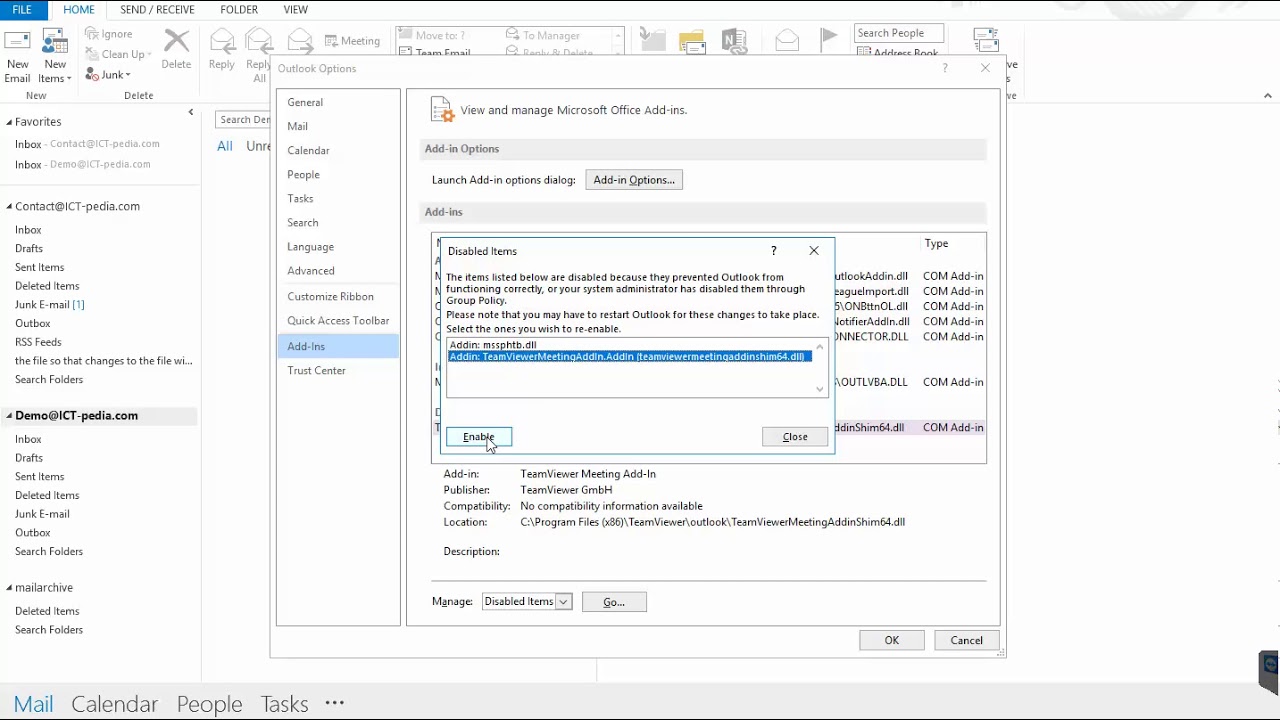The height and width of the screenshot is (720, 1280).
Task: Switch to the SEND / RECEIVE tab
Action: [x=157, y=10]
